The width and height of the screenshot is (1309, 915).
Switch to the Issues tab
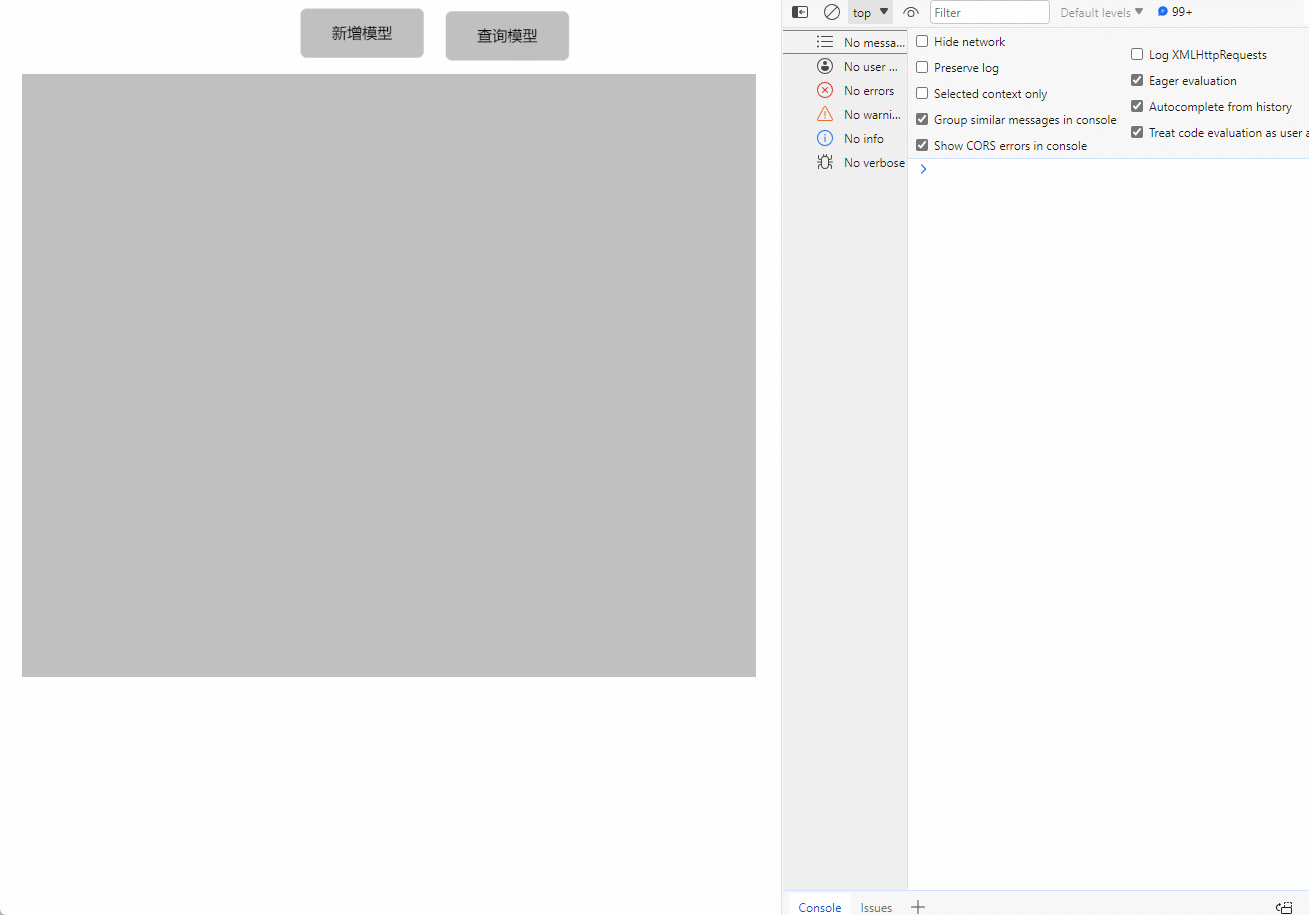click(x=876, y=907)
